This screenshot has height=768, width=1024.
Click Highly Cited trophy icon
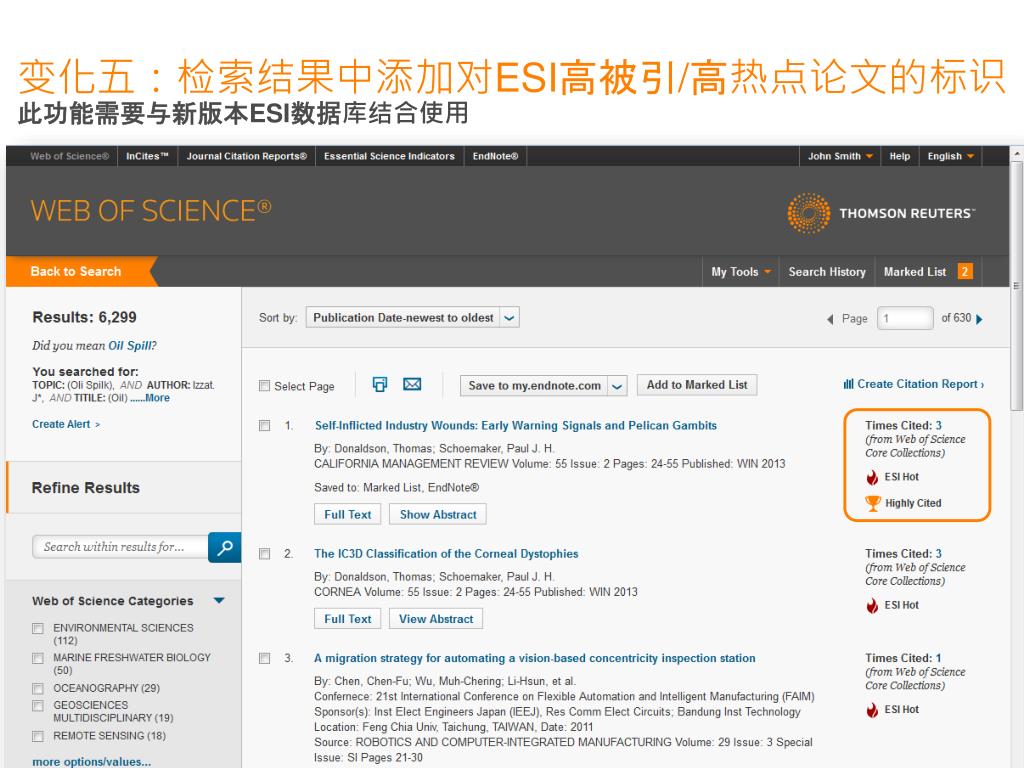pos(872,504)
